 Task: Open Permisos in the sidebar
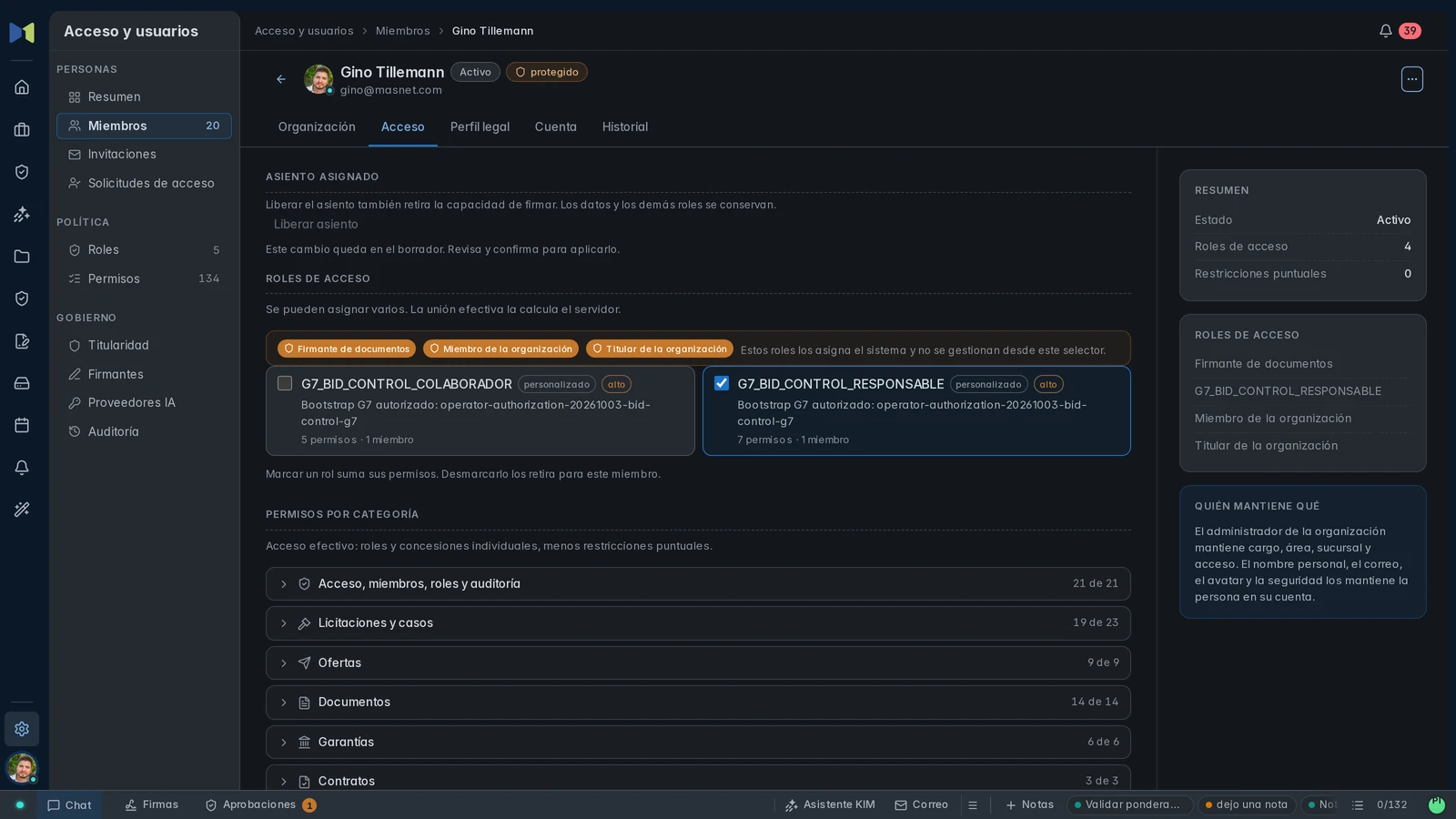(144, 279)
